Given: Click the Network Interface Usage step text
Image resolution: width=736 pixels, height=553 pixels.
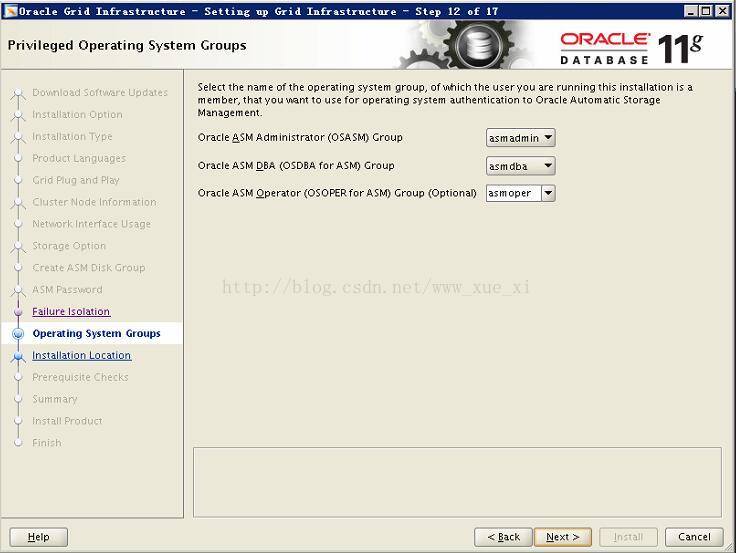Looking at the screenshot, I should (92, 224).
